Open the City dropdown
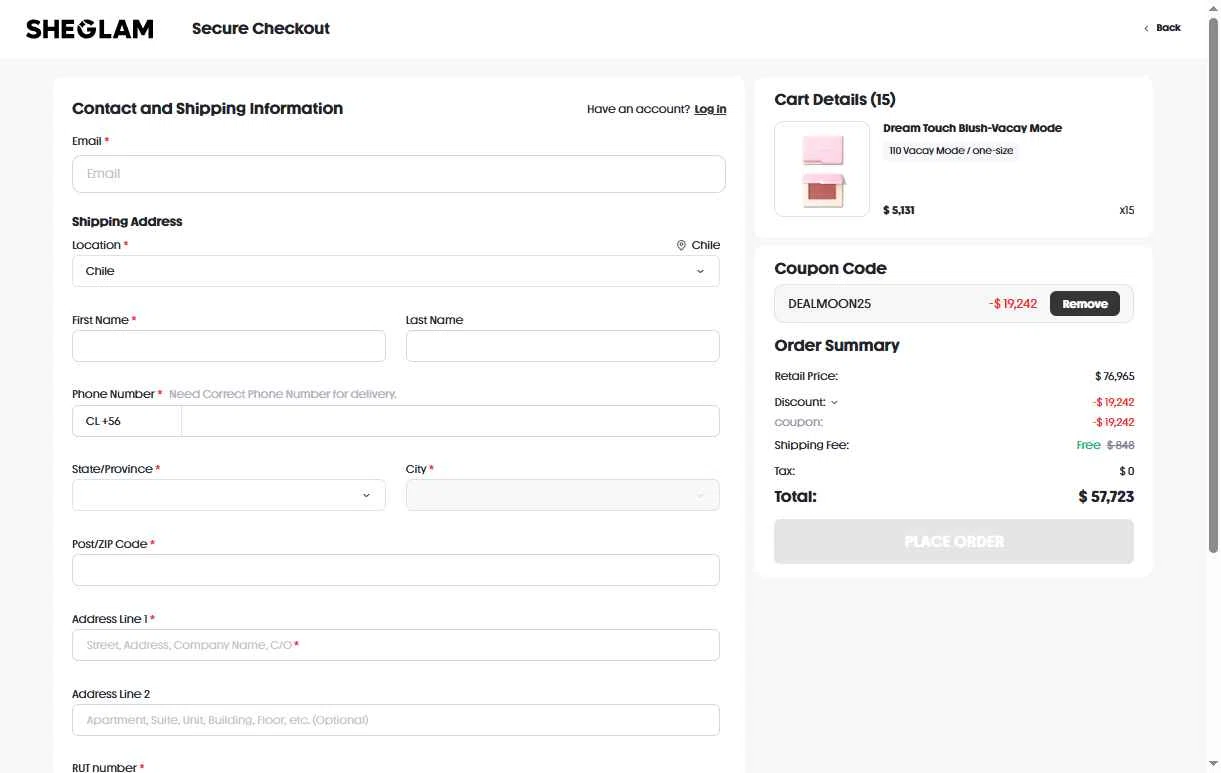1221x773 pixels. click(562, 495)
